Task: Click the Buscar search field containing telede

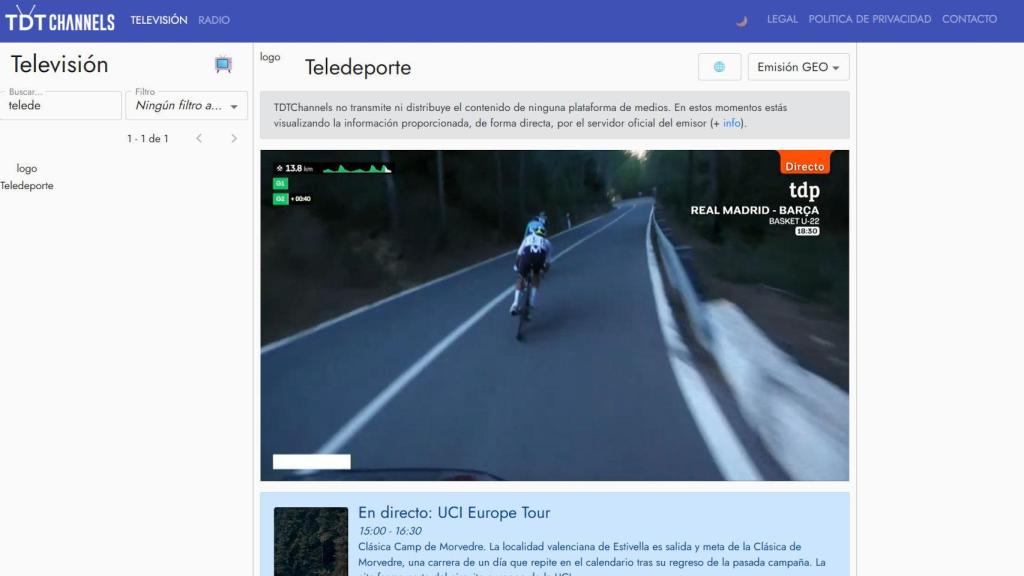Action: coord(60,104)
